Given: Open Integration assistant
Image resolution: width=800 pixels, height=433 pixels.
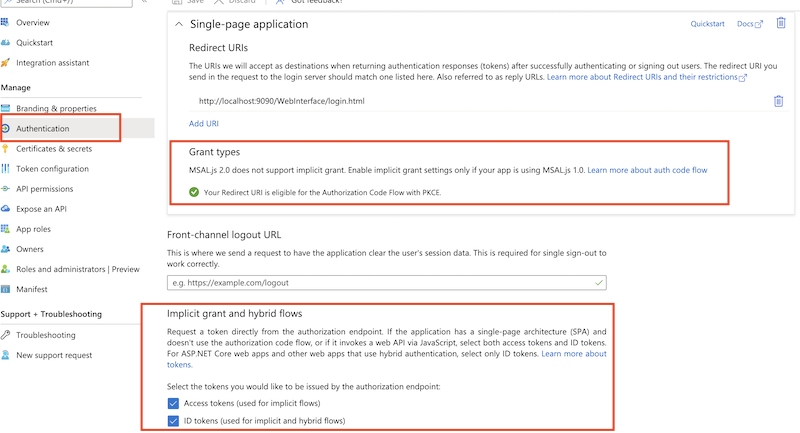Looking at the screenshot, I should pyautogui.click(x=52, y=63).
